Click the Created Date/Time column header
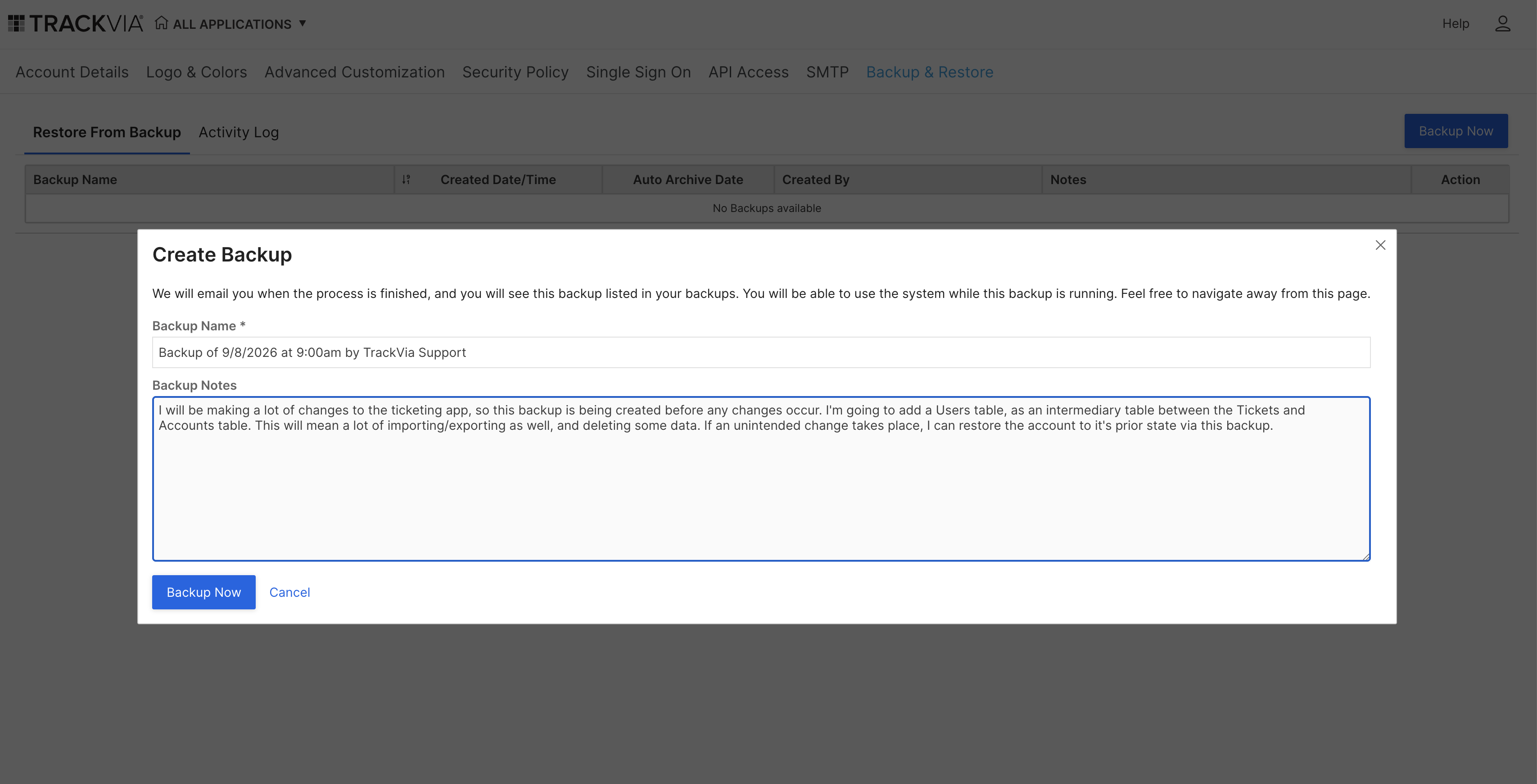Viewport: 1537px width, 784px height. tap(498, 180)
